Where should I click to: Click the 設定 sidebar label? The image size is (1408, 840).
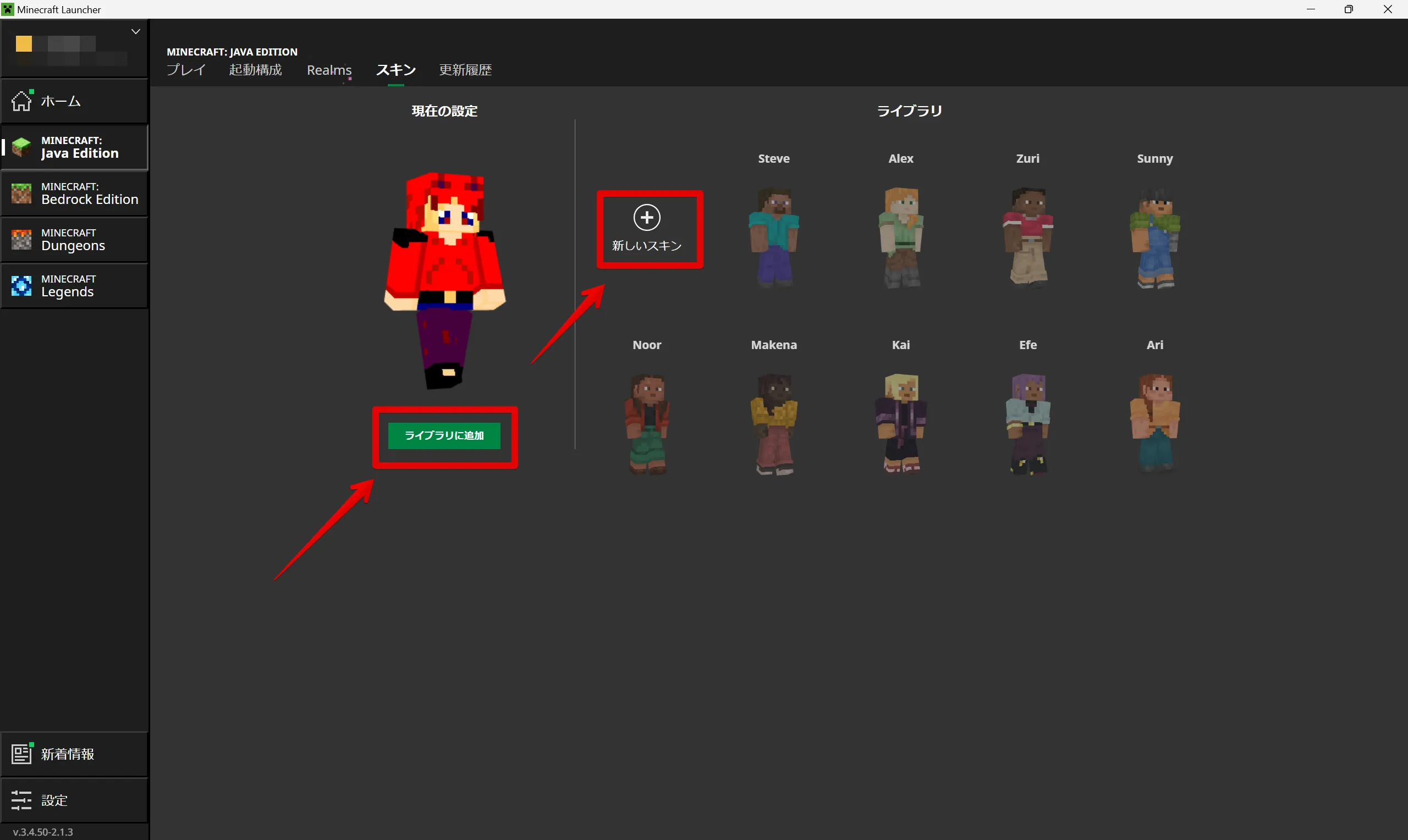click(x=54, y=800)
